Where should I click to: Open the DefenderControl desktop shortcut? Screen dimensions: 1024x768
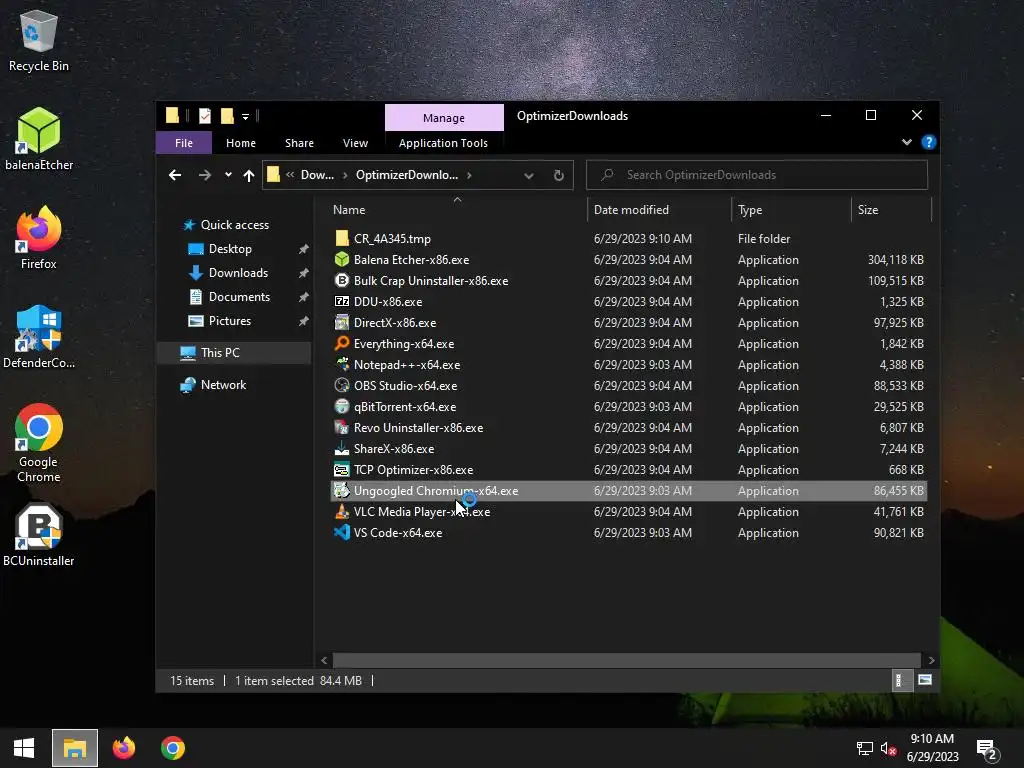[39, 337]
